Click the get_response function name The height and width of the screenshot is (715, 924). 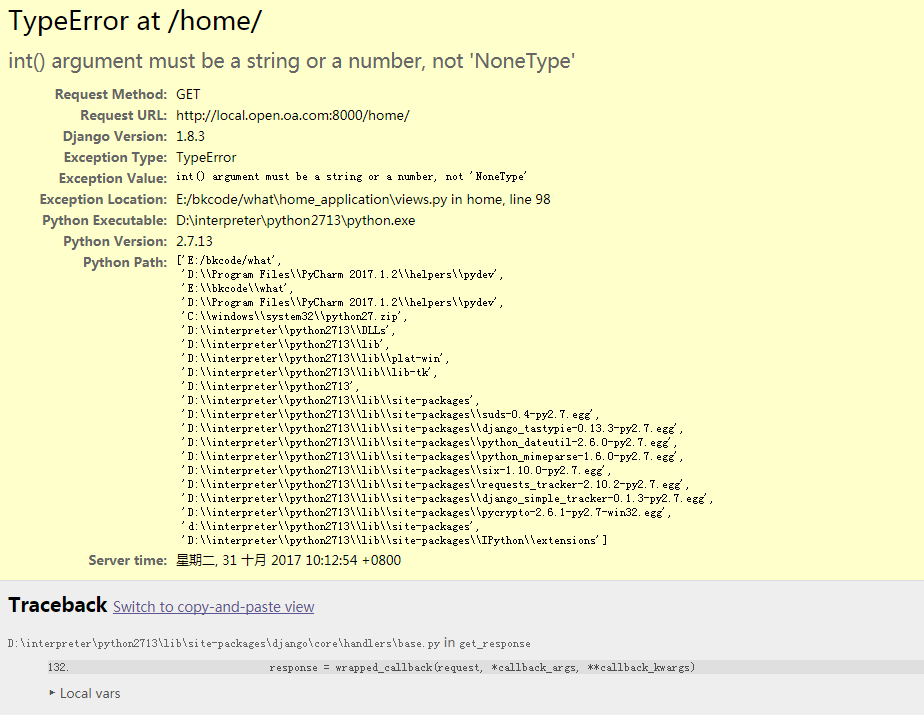pos(494,643)
